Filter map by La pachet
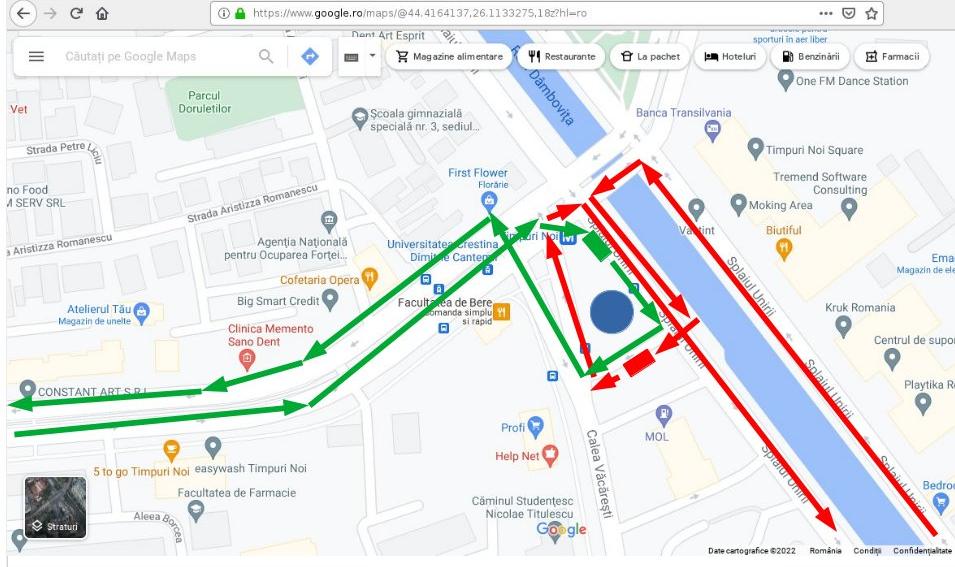 coord(649,57)
